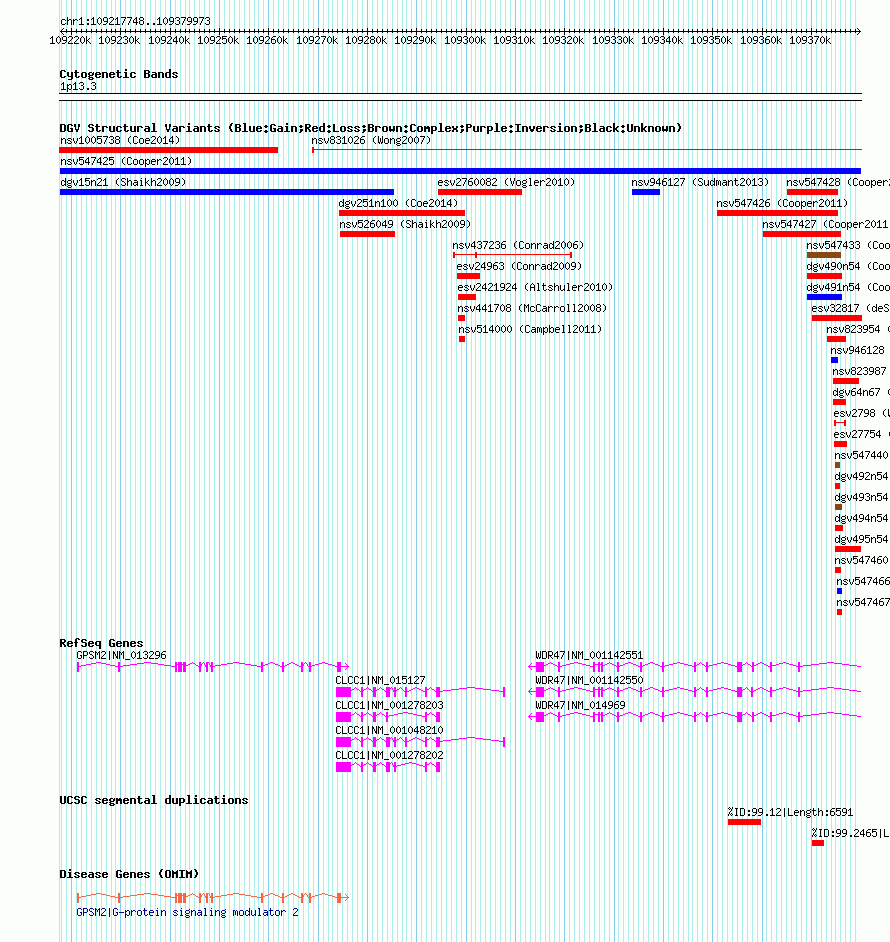
Task: Click the red nsv547426 loss bar
Action: pos(777,213)
